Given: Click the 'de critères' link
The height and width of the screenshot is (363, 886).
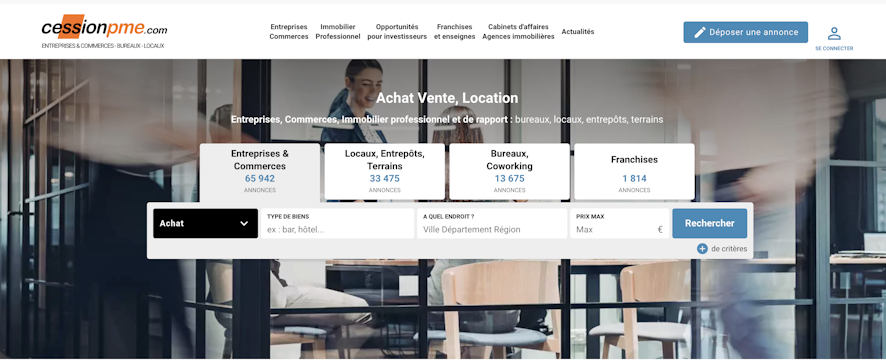Looking at the screenshot, I should point(729,249).
